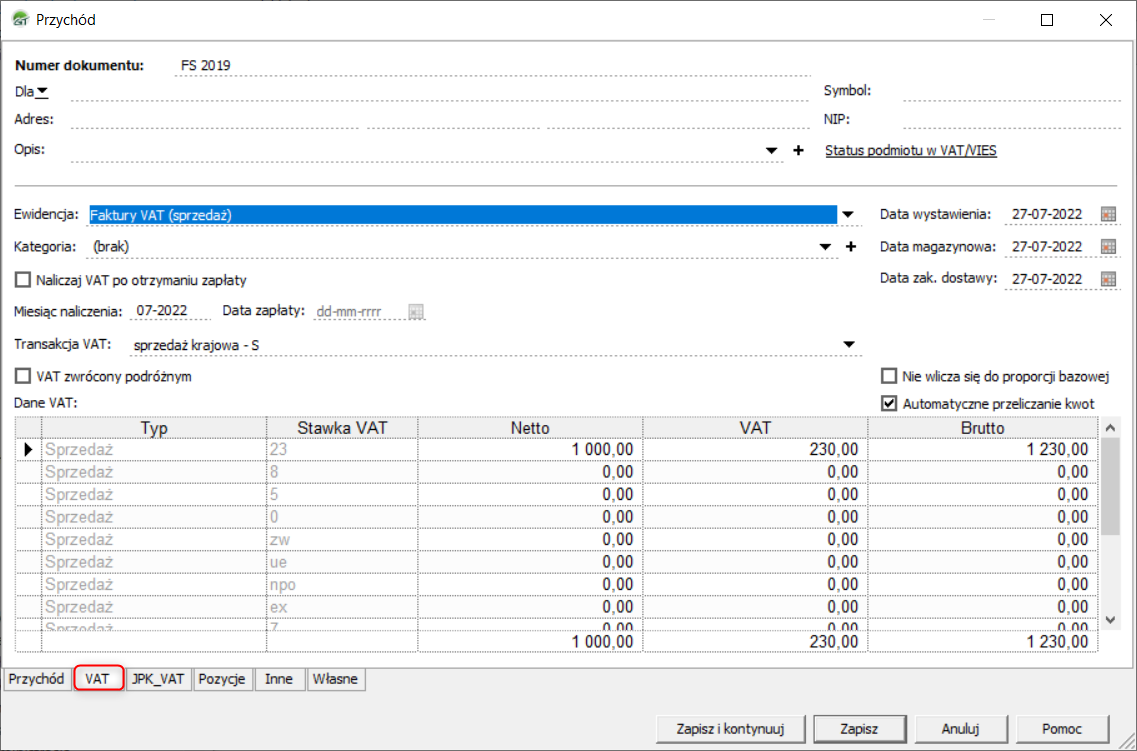Select the current row arrow indicator
This screenshot has height=751, width=1137.
pyautogui.click(x=28, y=449)
